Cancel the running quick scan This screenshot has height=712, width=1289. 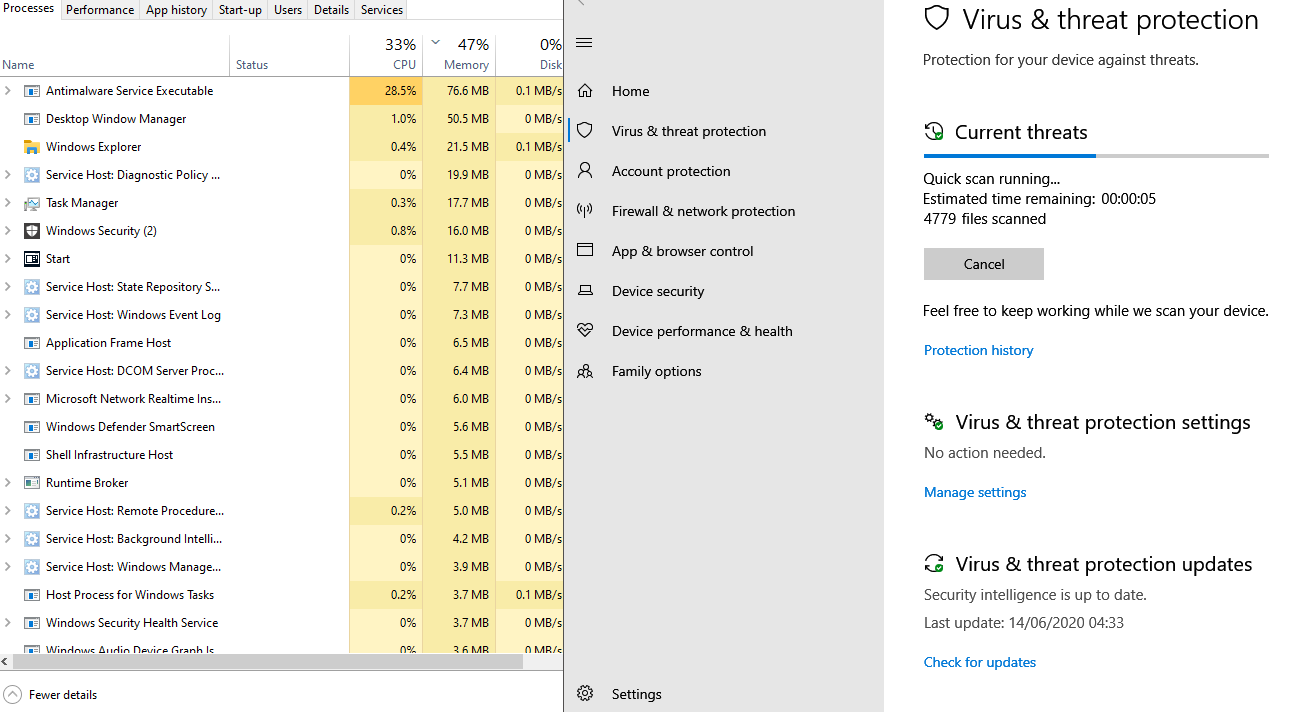tap(983, 264)
